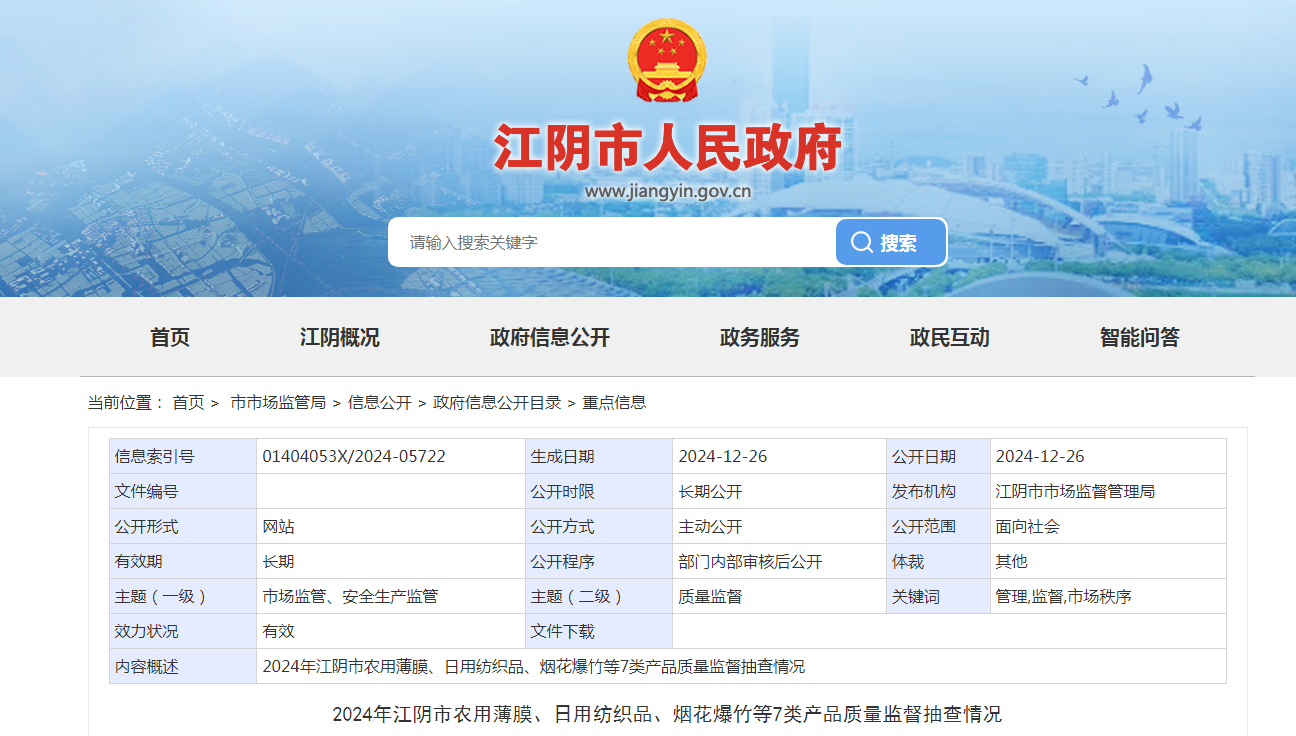Open 市市场监管局 breadcrumb link
1296x736 pixels.
tap(278, 402)
